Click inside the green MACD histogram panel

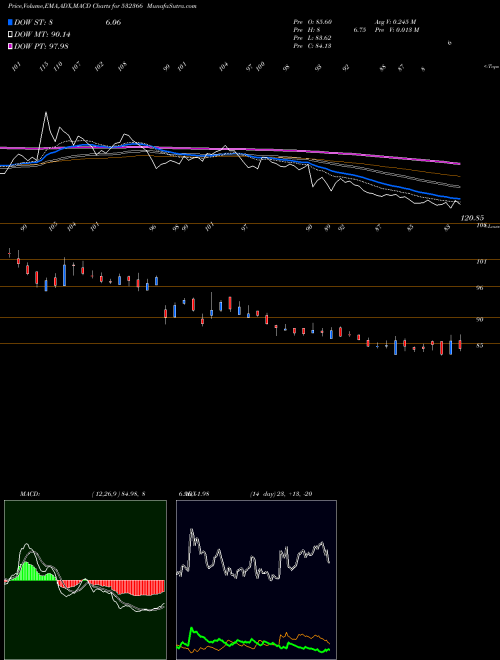pyautogui.click(x=85, y=580)
